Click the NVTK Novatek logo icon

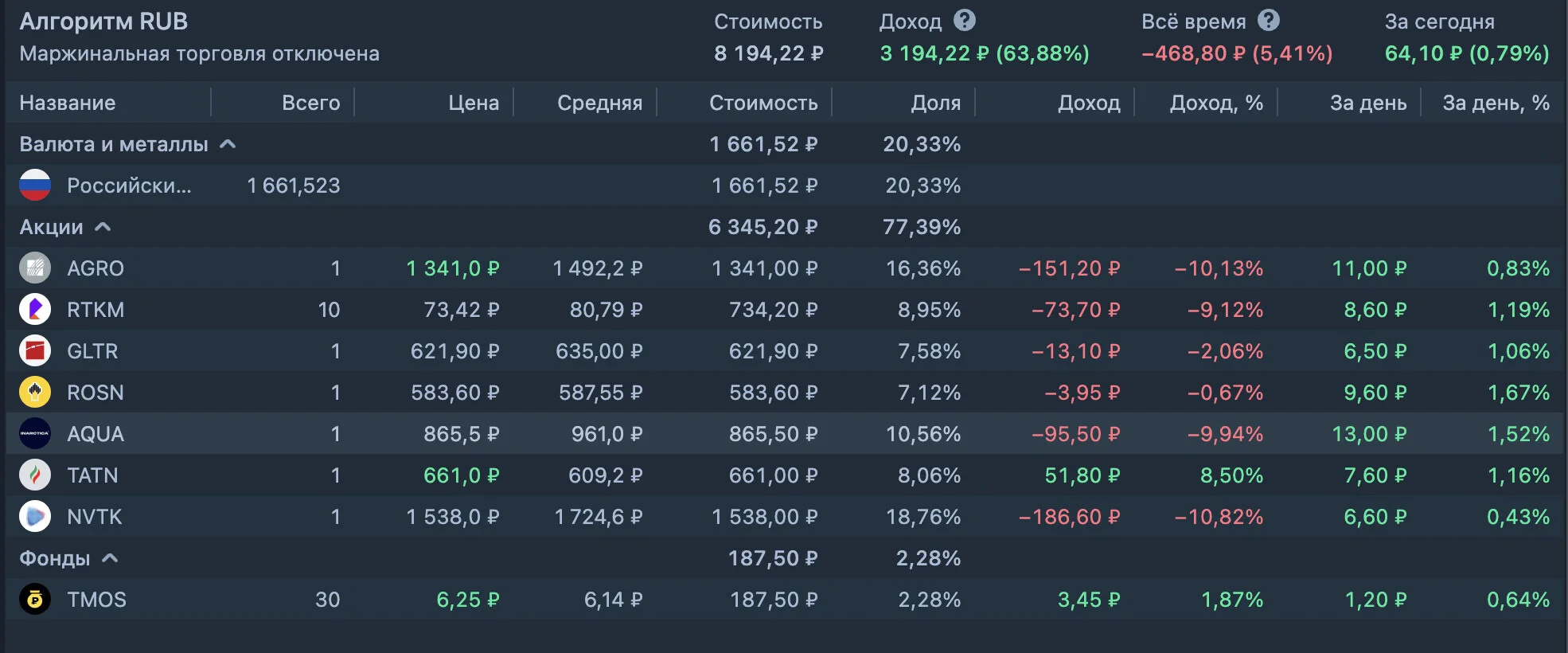[x=35, y=517]
